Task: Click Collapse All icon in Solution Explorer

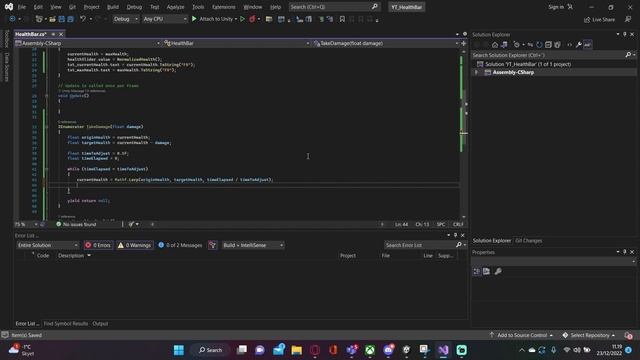Action: (548, 45)
